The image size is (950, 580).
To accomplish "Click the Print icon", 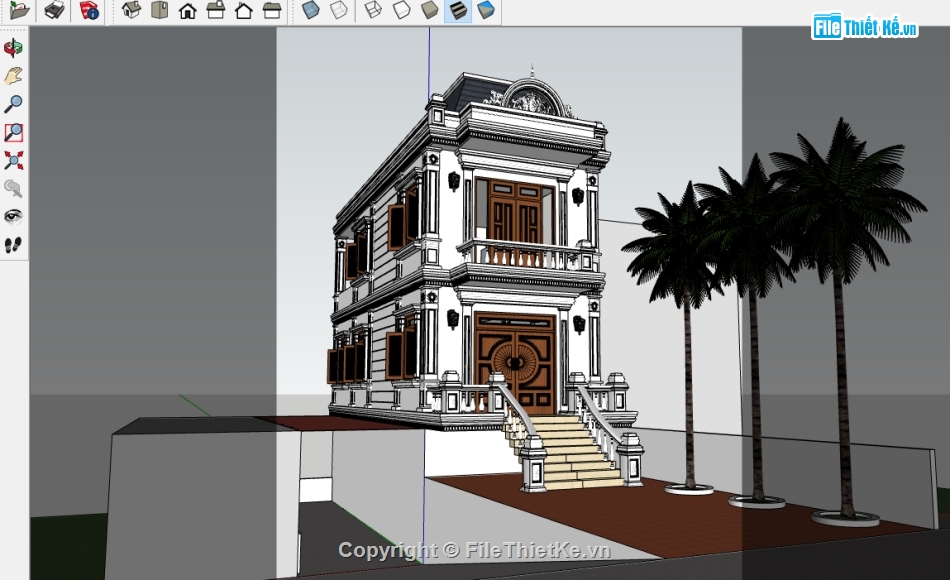I will coord(55,11).
